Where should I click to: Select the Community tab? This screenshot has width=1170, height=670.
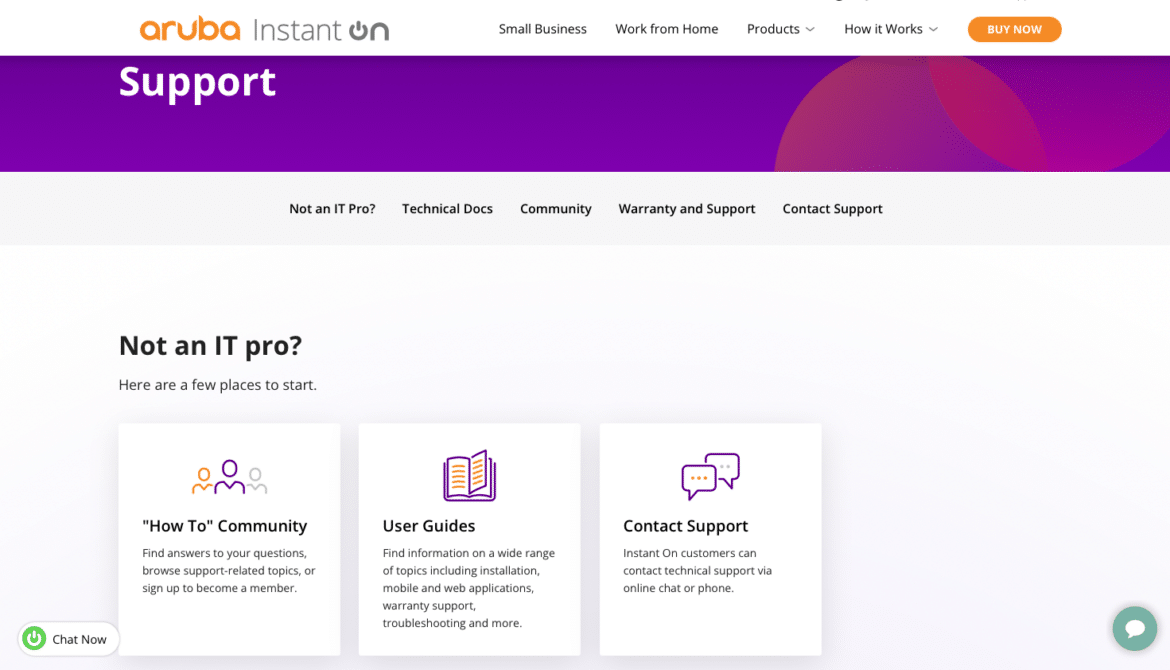pos(555,209)
